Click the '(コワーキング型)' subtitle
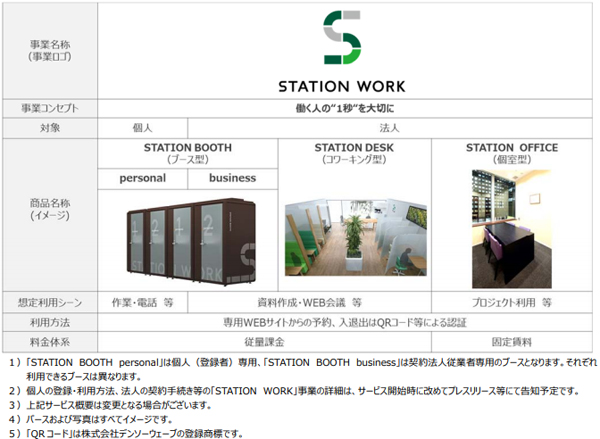The image size is (600, 439). pos(354,160)
